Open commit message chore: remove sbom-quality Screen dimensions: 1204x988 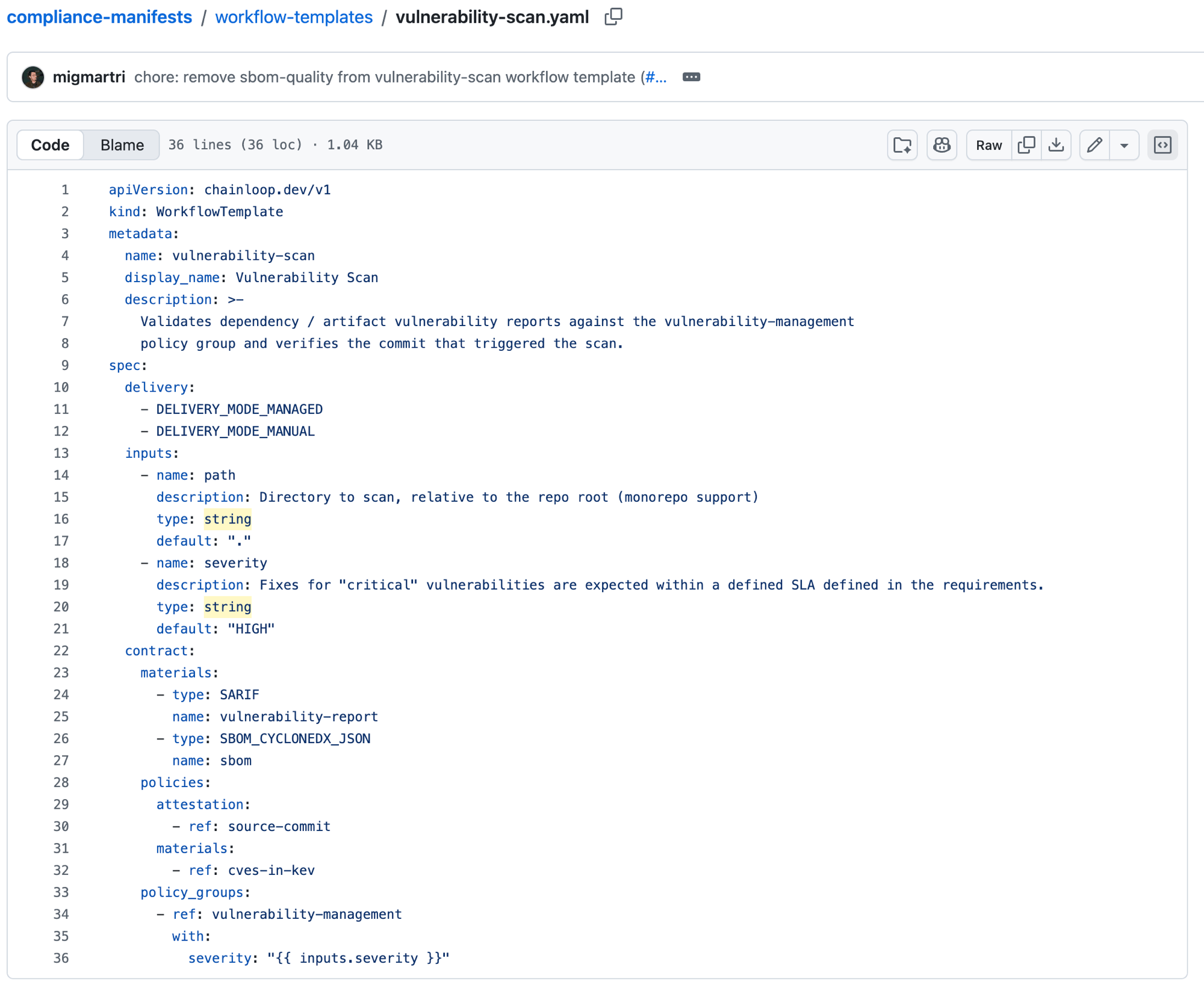[385, 77]
